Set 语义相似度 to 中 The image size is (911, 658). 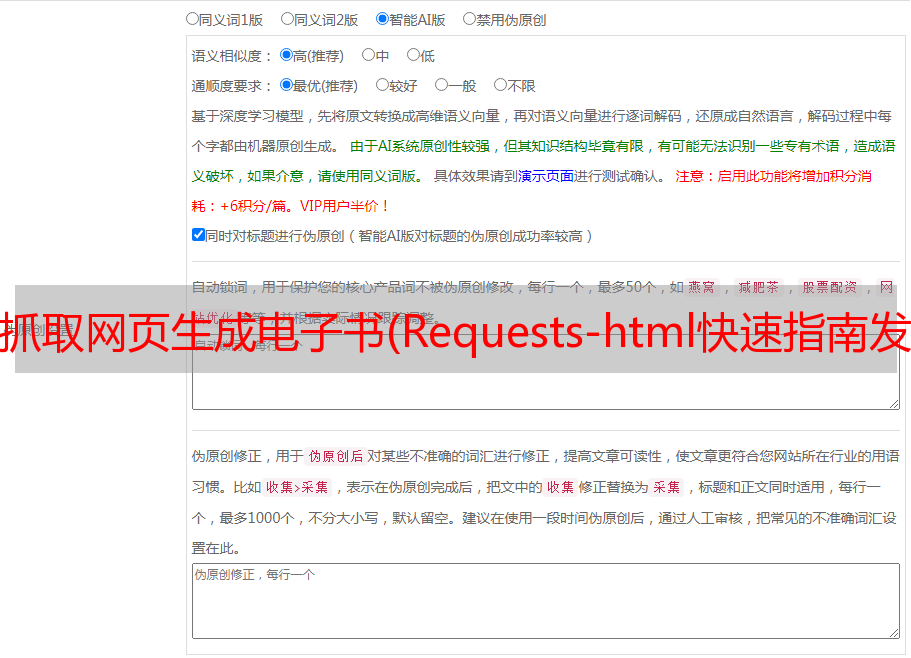tap(368, 55)
